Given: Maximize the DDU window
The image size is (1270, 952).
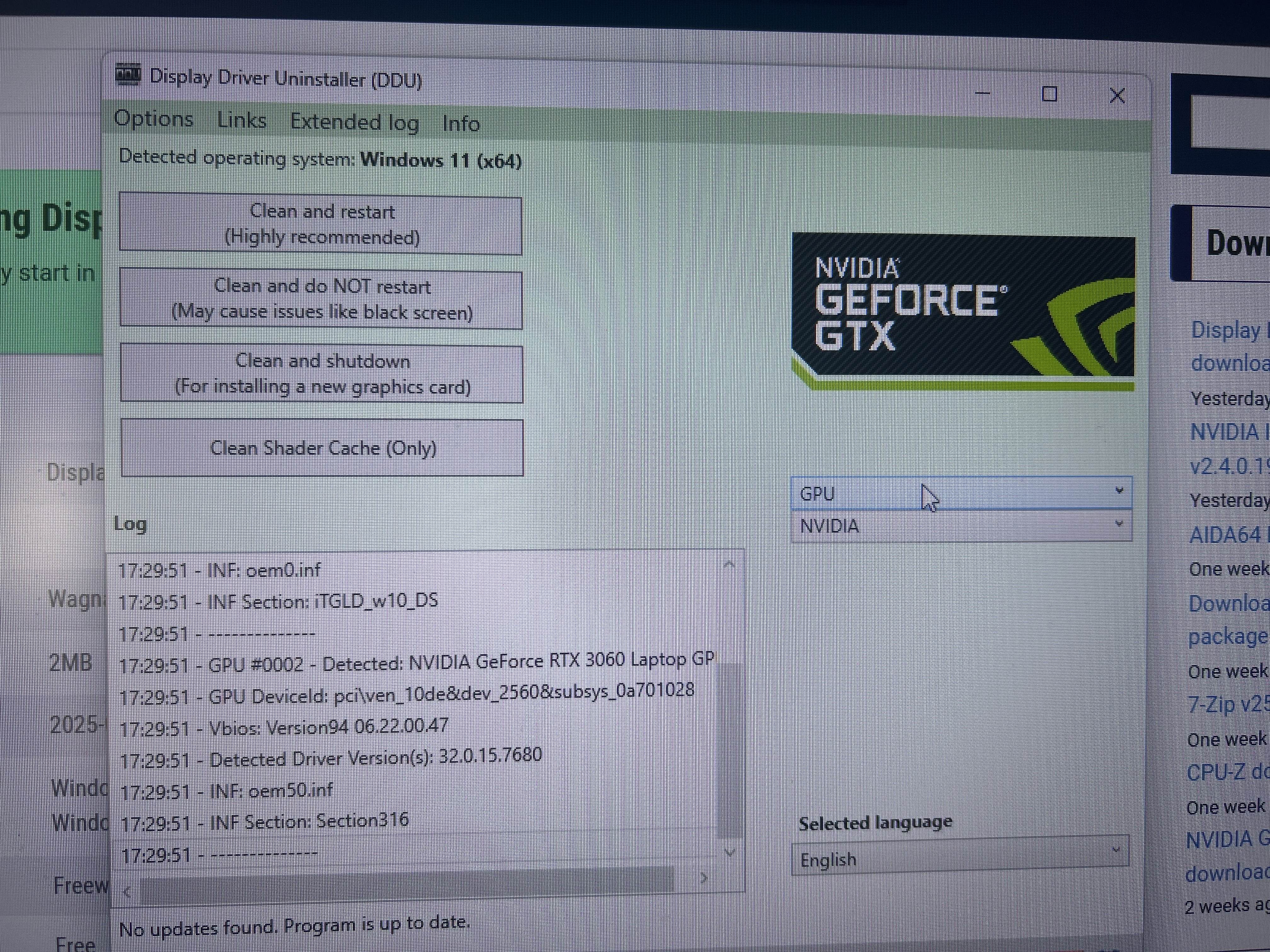Looking at the screenshot, I should (x=1049, y=94).
